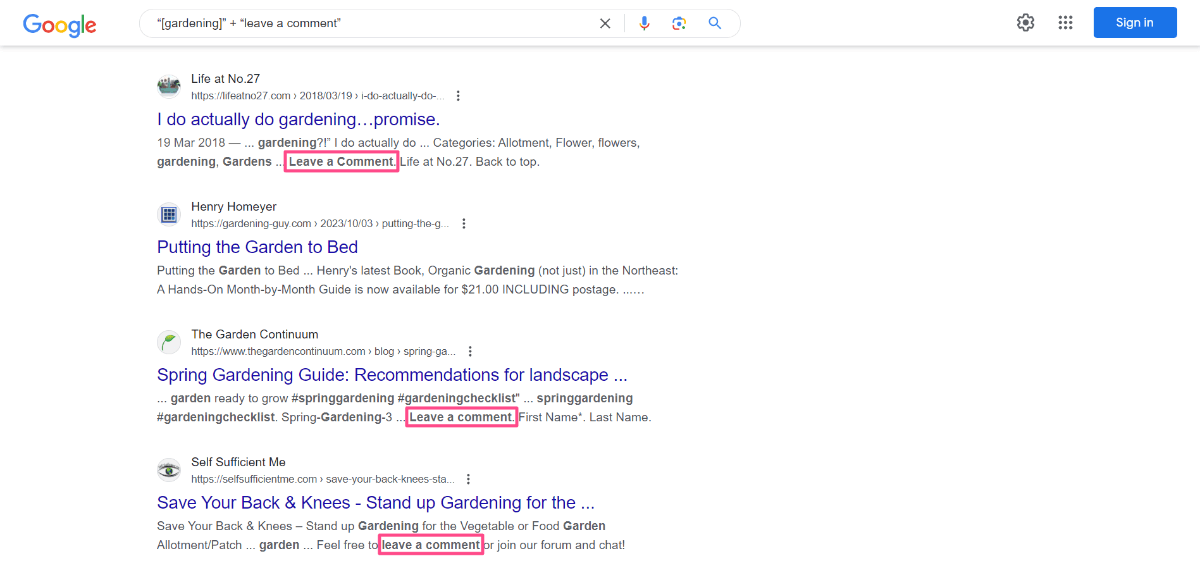Open The Garden Continuum favicon
1200x576 pixels.
point(169,343)
